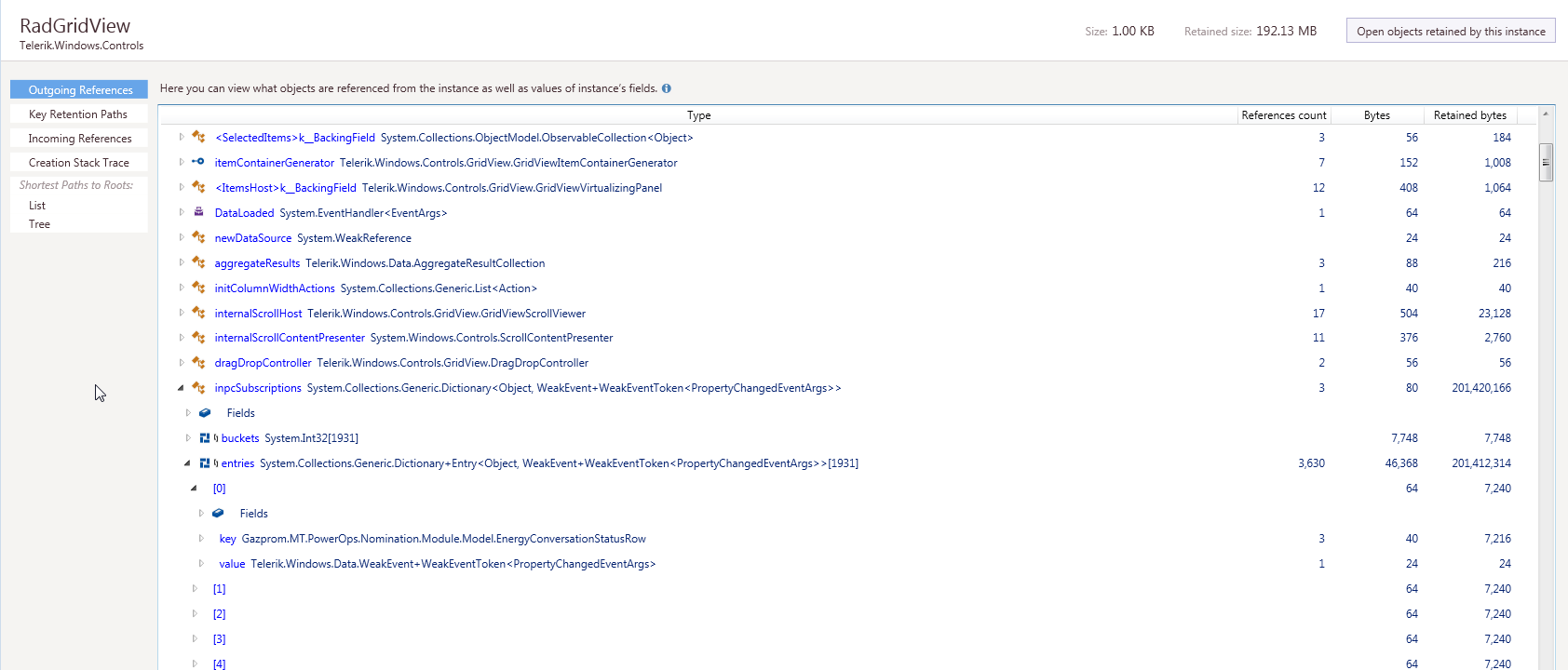
Task: Click the field icon next to ItemsHost backing field
Action: tap(198, 187)
